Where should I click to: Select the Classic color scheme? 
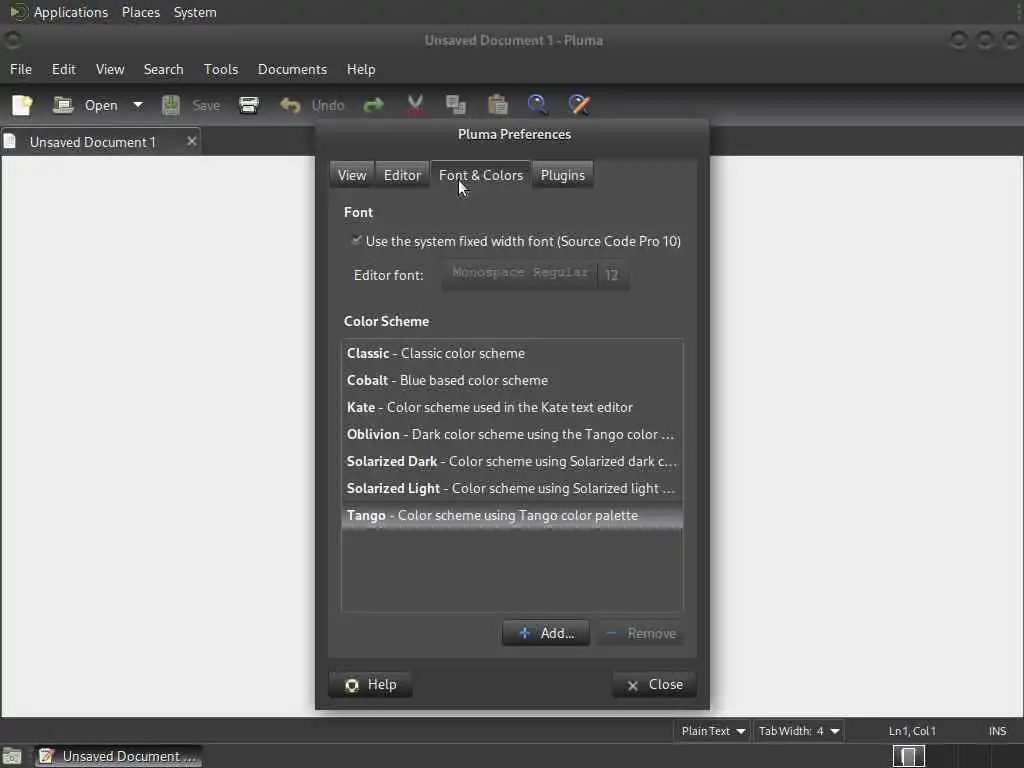click(x=512, y=353)
